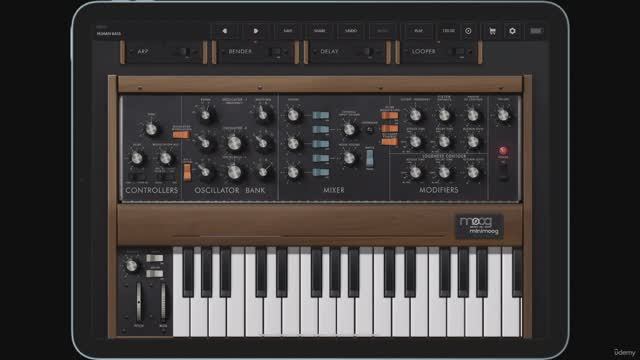Open the HUMAN BASS preset name
Viewport: 640px width, 360px height.
point(109,33)
